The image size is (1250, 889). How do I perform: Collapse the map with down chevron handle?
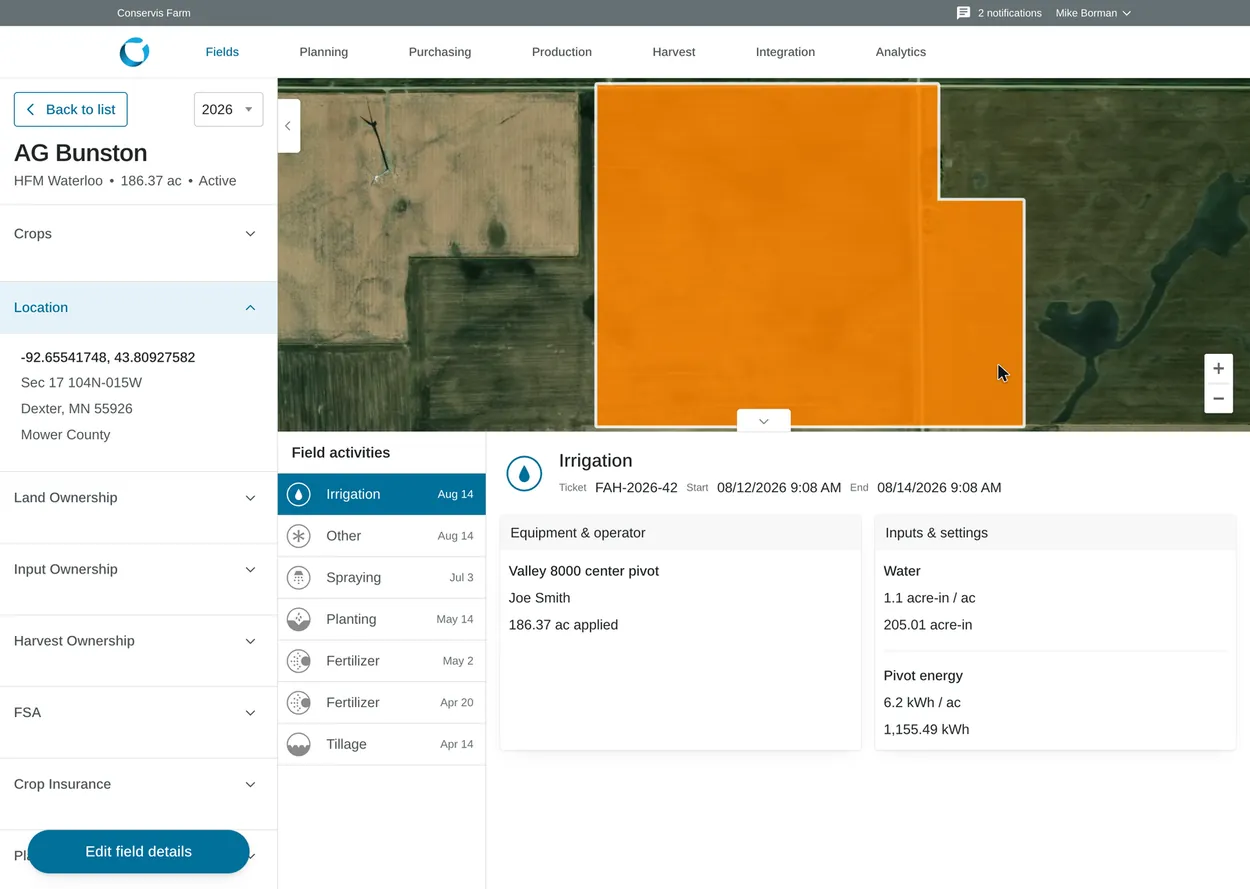tap(764, 421)
